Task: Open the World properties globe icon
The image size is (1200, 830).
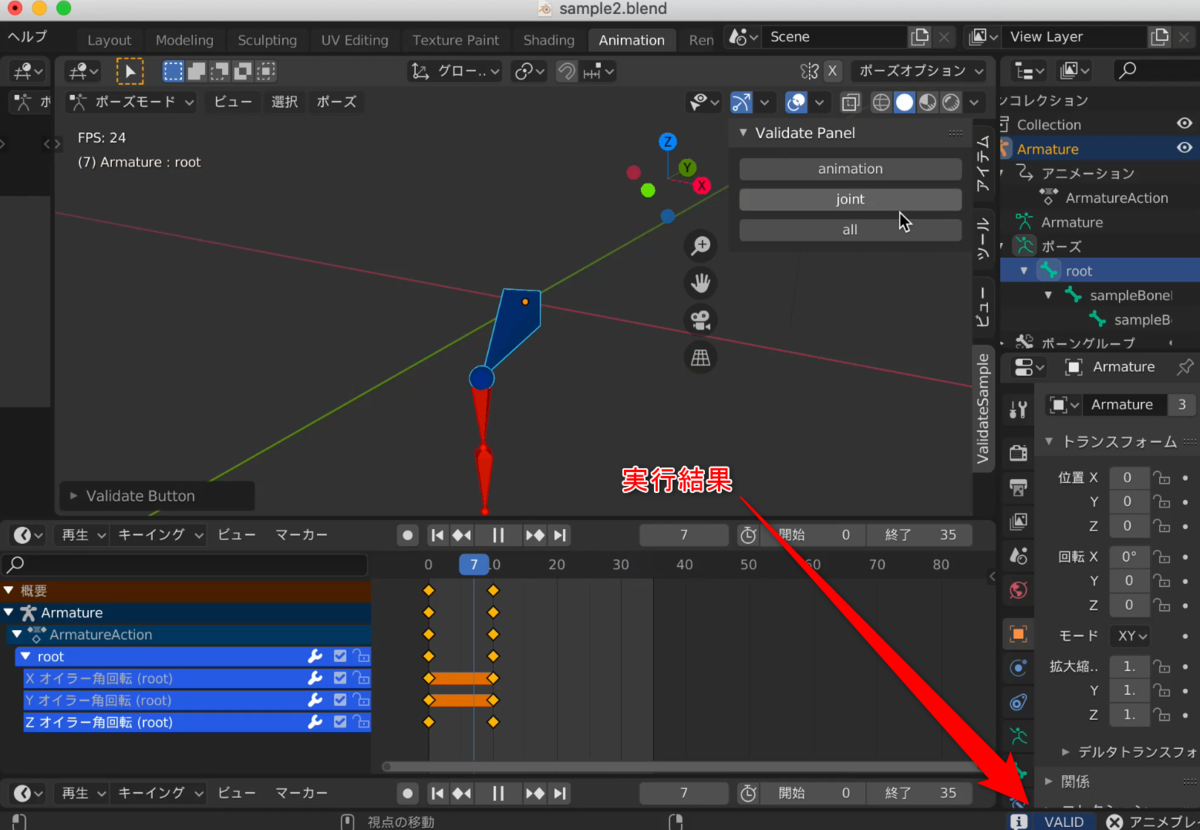Action: (x=1018, y=590)
